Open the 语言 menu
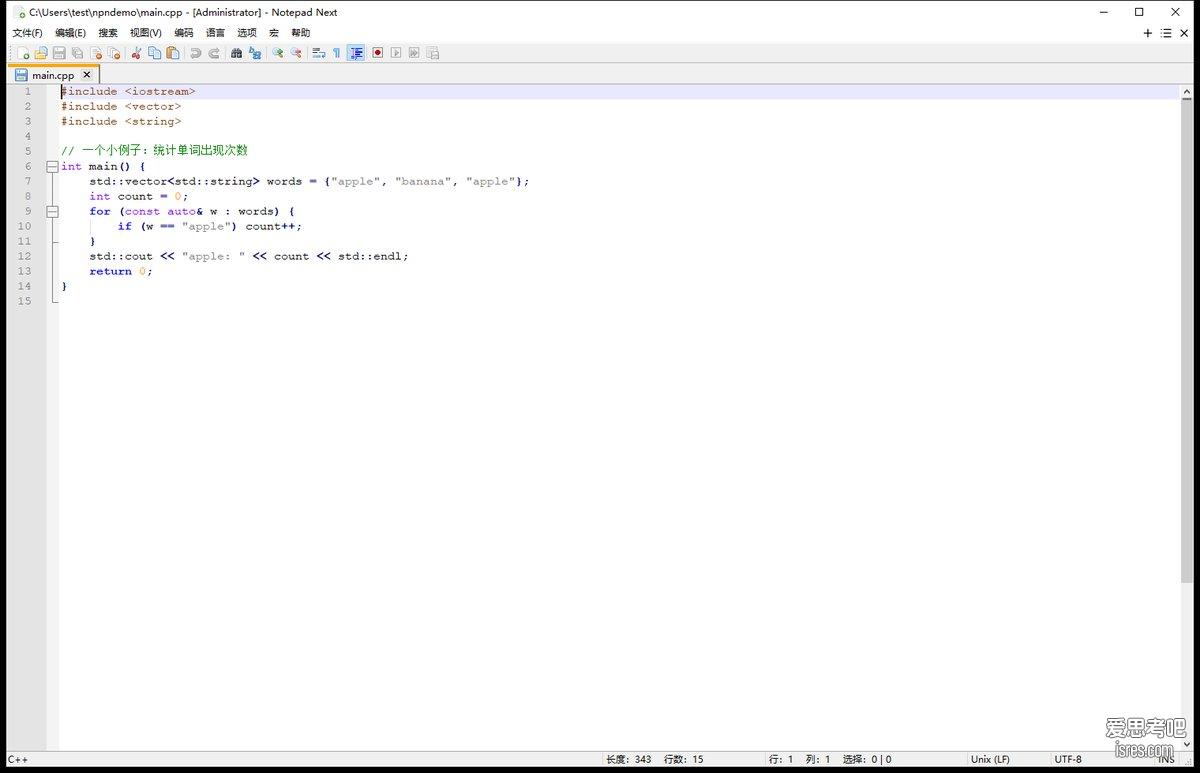Screen dimensions: 1200x773 (x=216, y=33)
